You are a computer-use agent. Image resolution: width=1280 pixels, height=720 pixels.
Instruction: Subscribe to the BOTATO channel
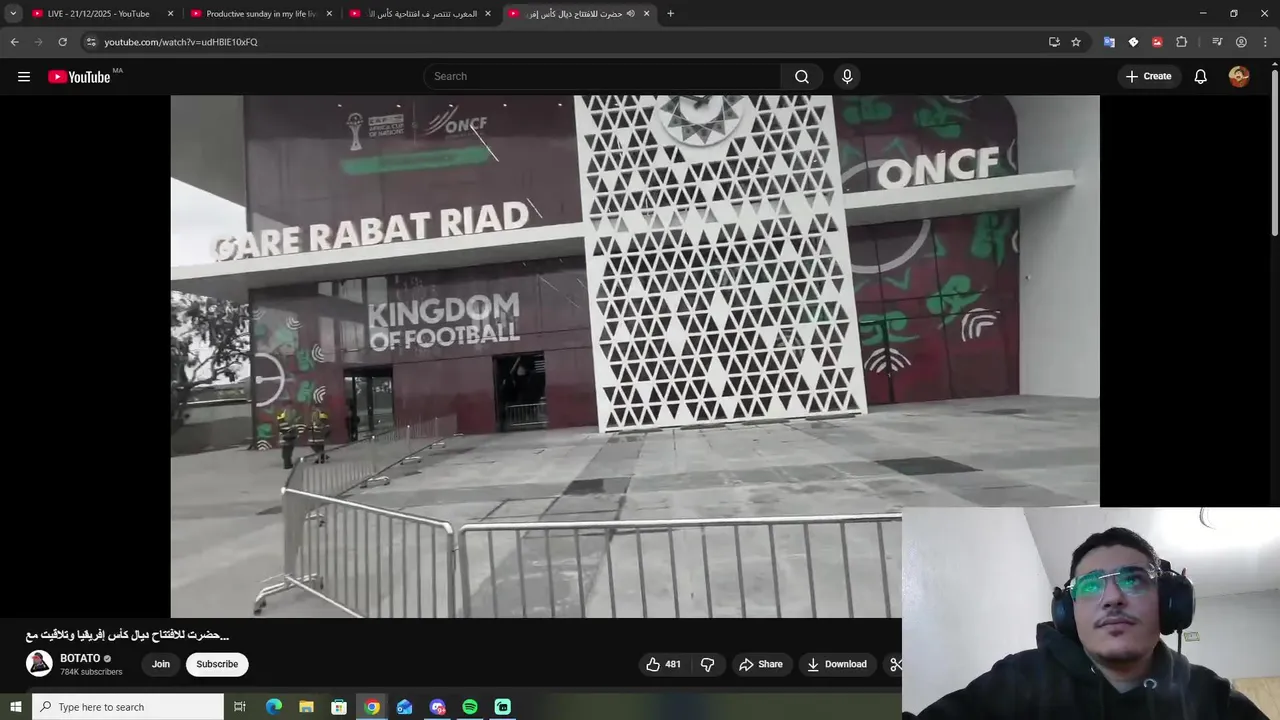pyautogui.click(x=217, y=664)
